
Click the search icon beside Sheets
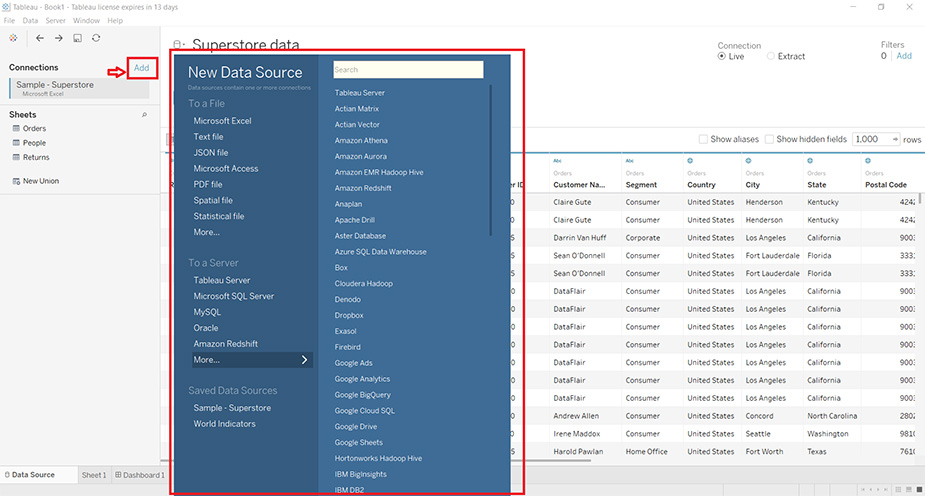pos(144,115)
